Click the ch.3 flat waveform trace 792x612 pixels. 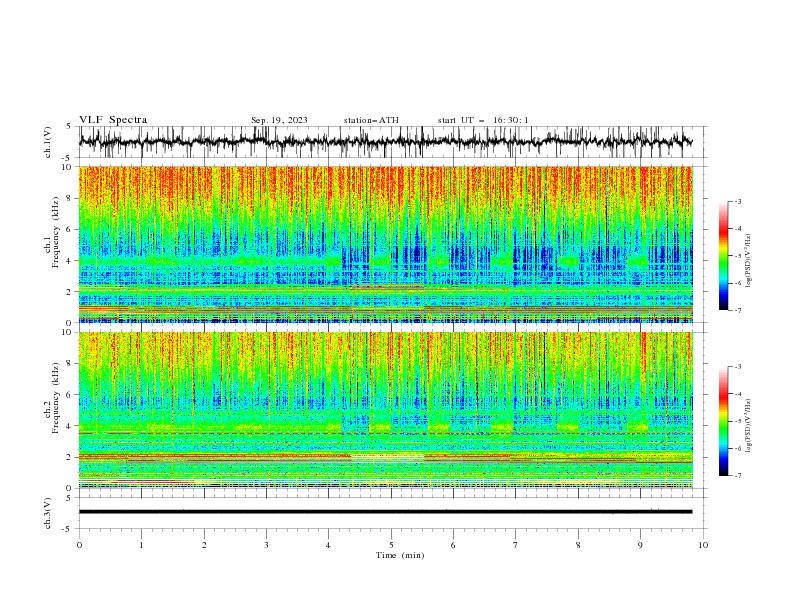click(x=385, y=512)
